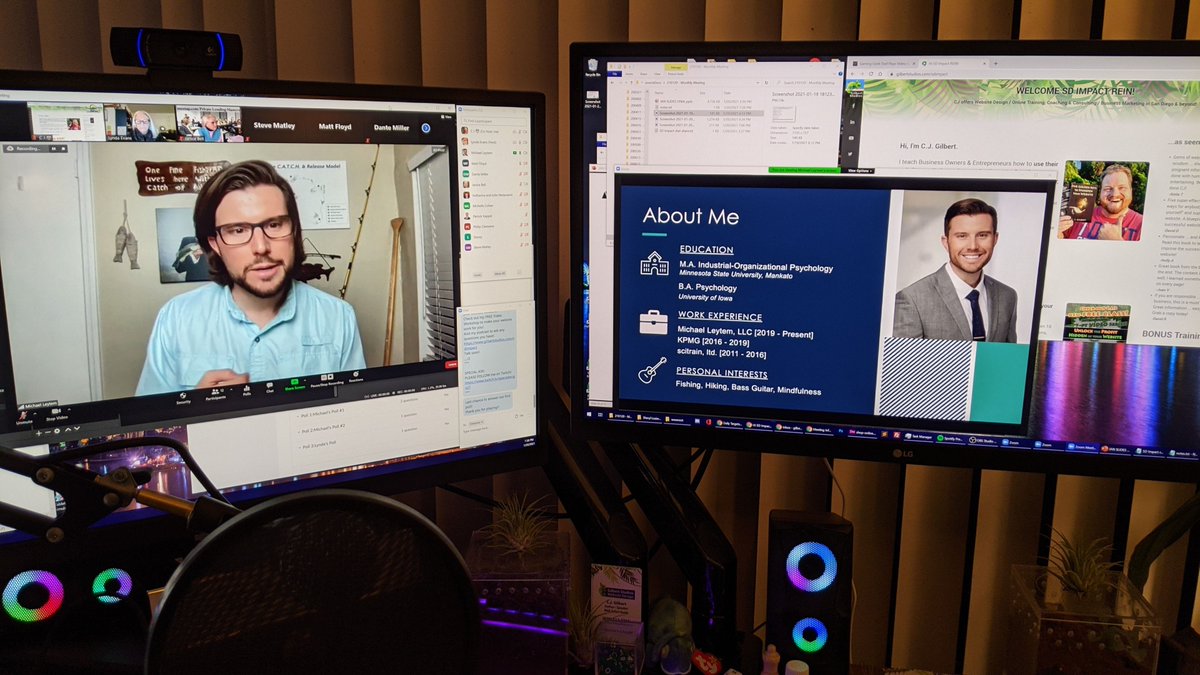Open Share tab in File Explorer
The image size is (1200, 675).
[x=642, y=74]
